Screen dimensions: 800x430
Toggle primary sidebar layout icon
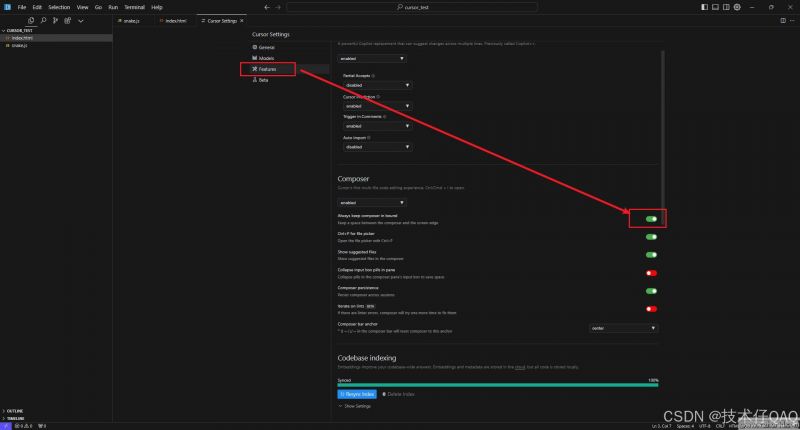point(704,7)
